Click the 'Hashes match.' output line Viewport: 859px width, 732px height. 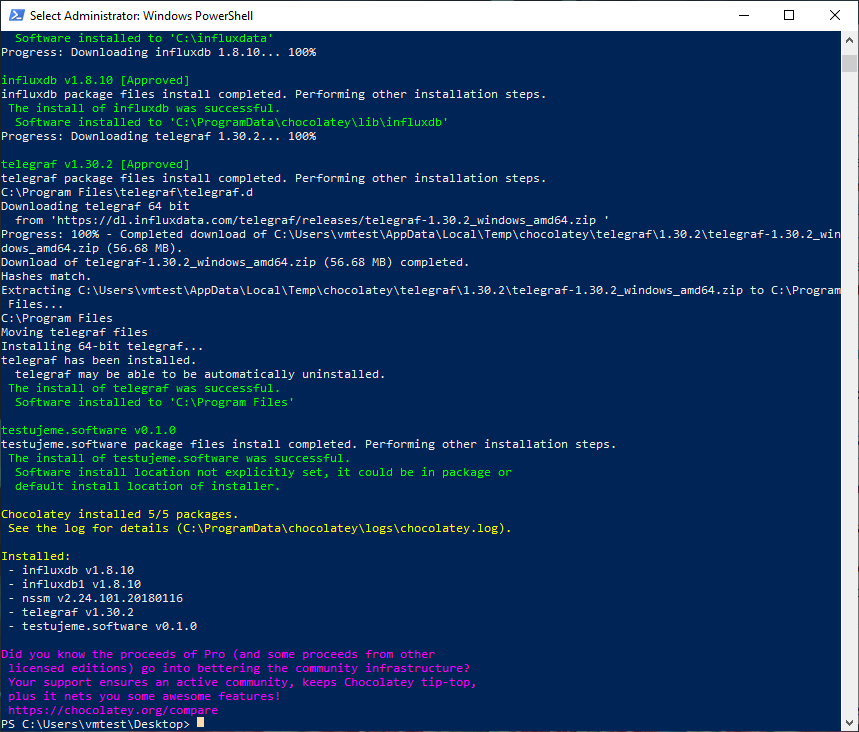[46, 276]
